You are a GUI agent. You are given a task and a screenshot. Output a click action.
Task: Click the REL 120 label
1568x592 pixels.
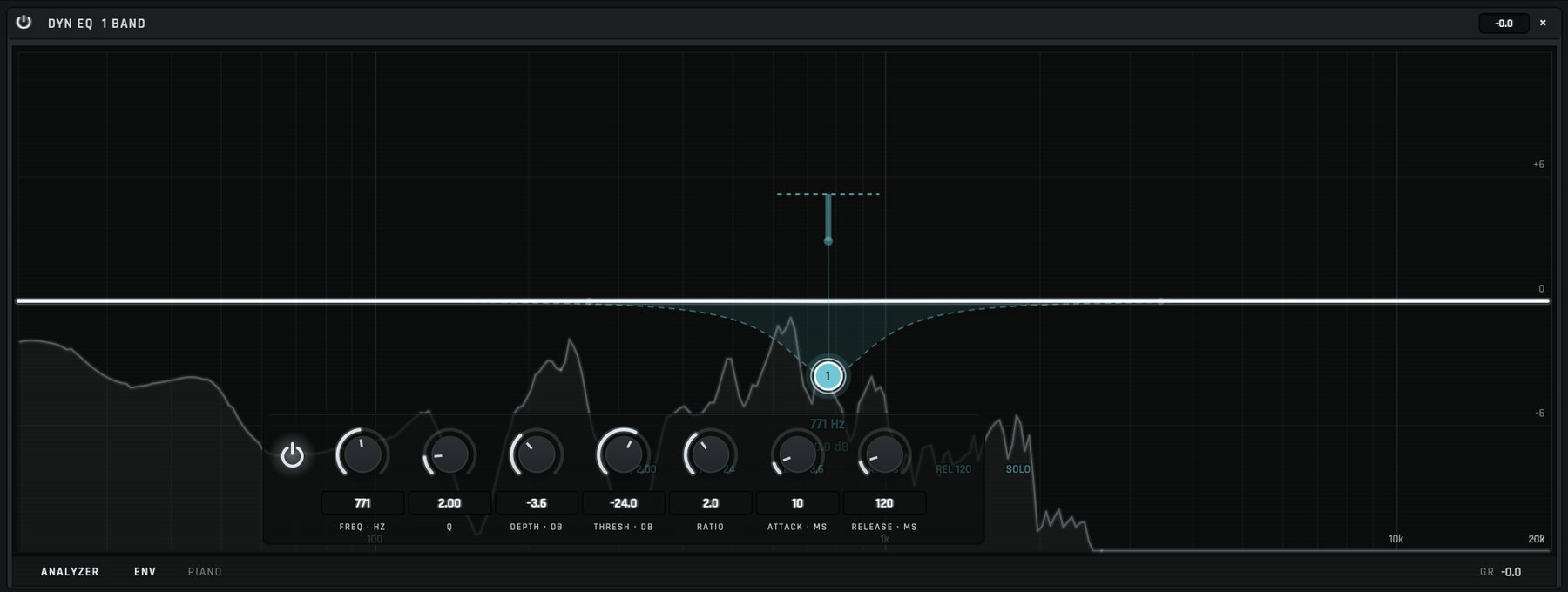953,469
